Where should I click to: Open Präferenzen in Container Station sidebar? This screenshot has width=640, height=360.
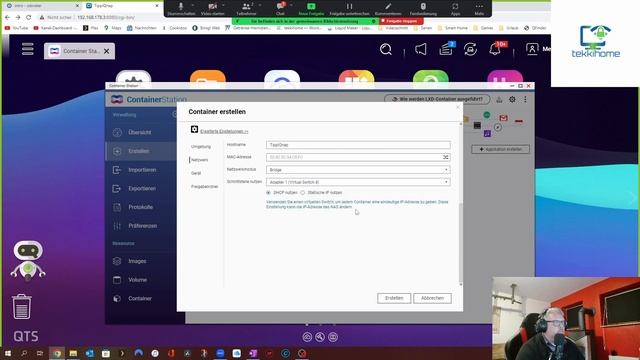[141, 226]
